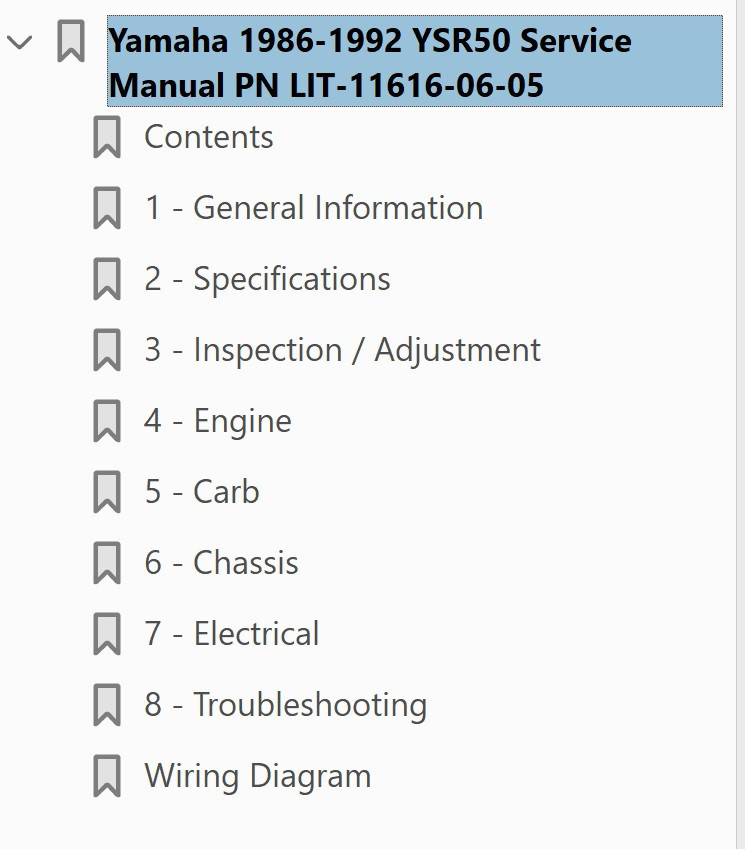Click the bookmark icon beside 7 - Electrical

pyautogui.click(x=106, y=633)
